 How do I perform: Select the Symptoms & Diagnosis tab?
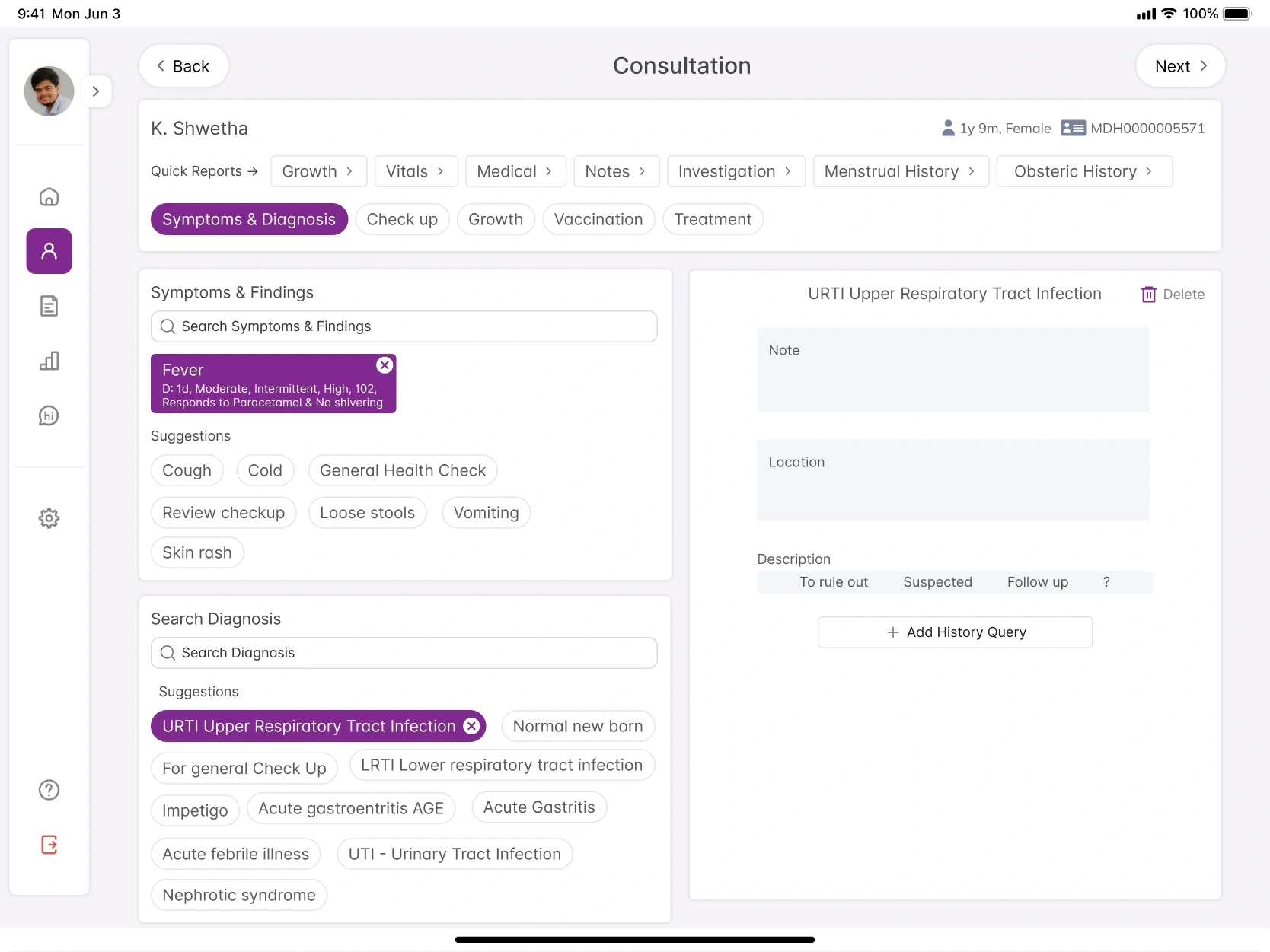[249, 219]
